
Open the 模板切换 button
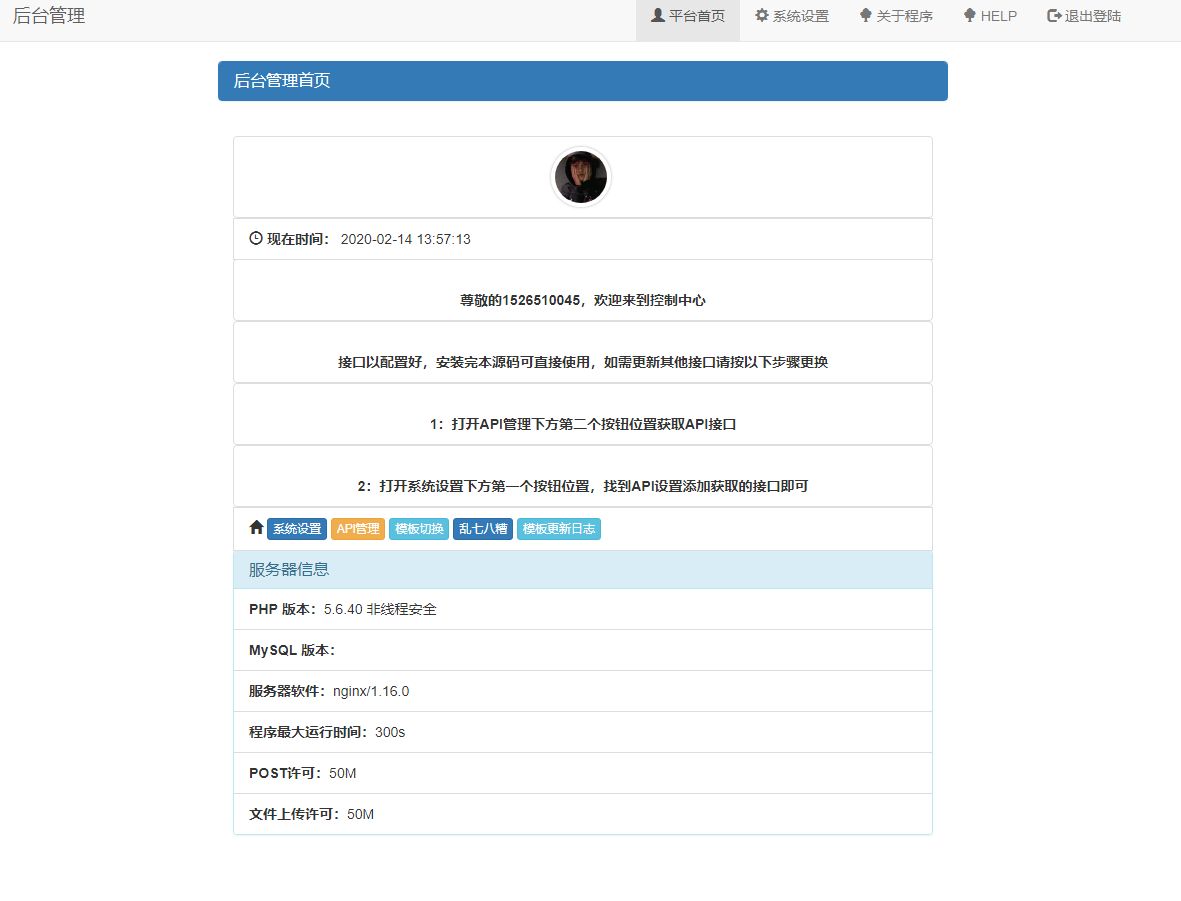pyautogui.click(x=419, y=529)
